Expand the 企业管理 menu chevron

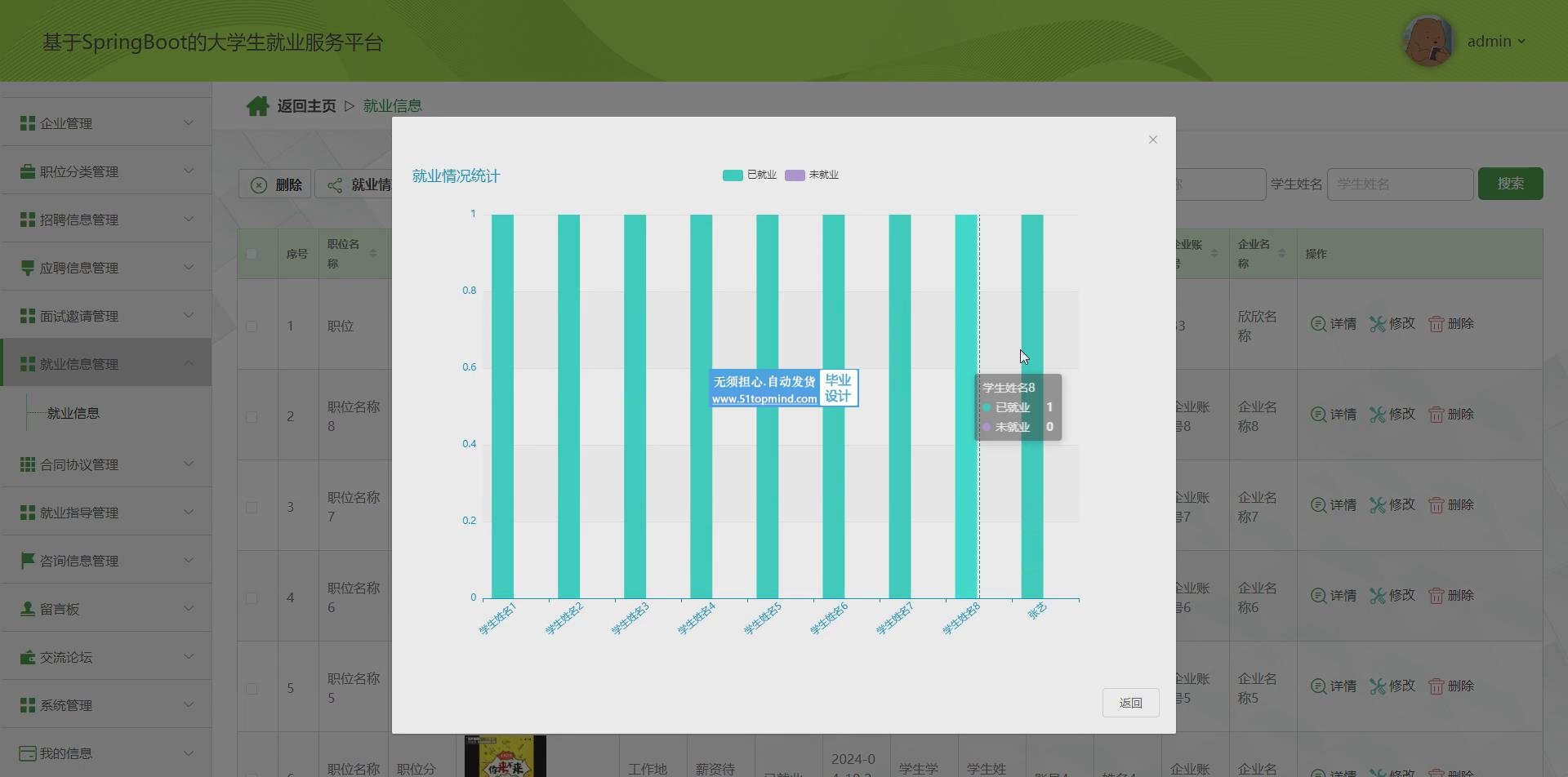point(189,122)
